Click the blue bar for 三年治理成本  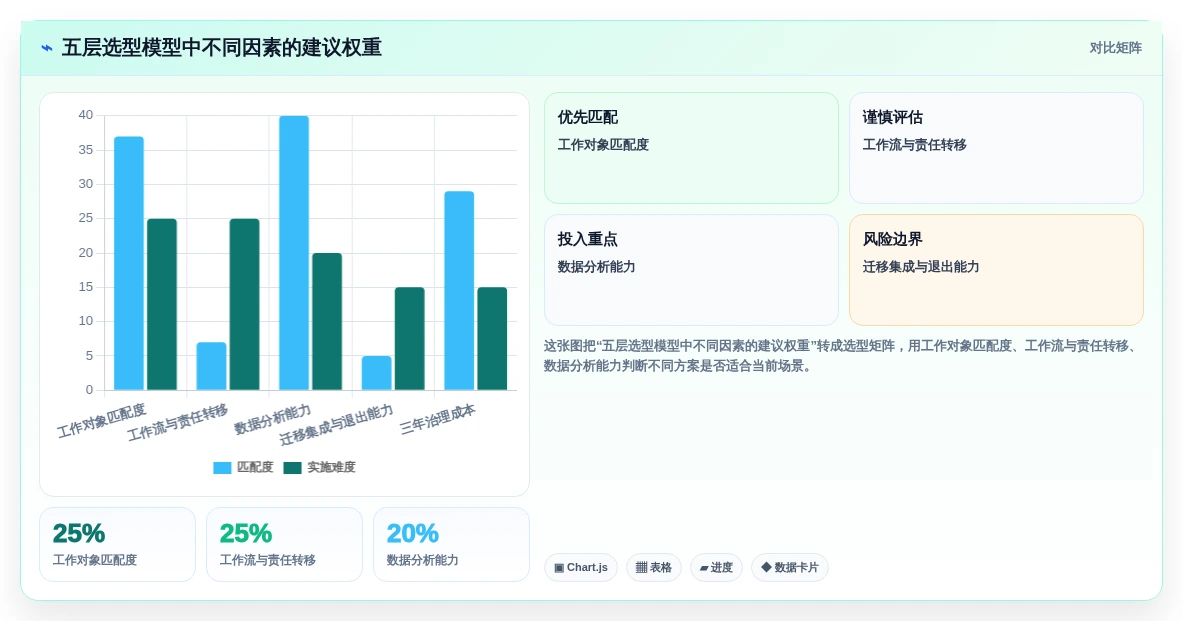click(x=459, y=291)
